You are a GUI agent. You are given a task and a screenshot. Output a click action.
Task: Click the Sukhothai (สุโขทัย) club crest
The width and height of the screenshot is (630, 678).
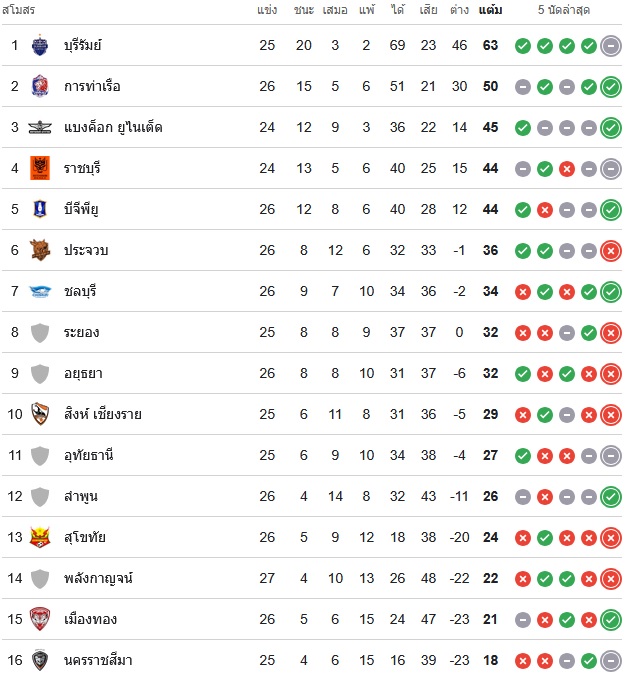[x=40, y=537]
